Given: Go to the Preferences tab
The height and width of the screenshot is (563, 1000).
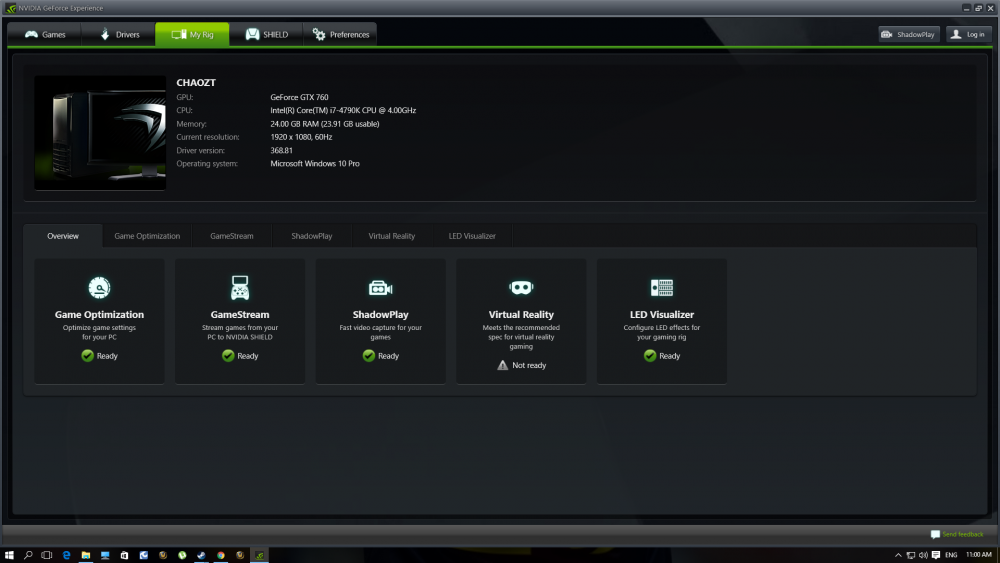Looking at the screenshot, I should [341, 34].
